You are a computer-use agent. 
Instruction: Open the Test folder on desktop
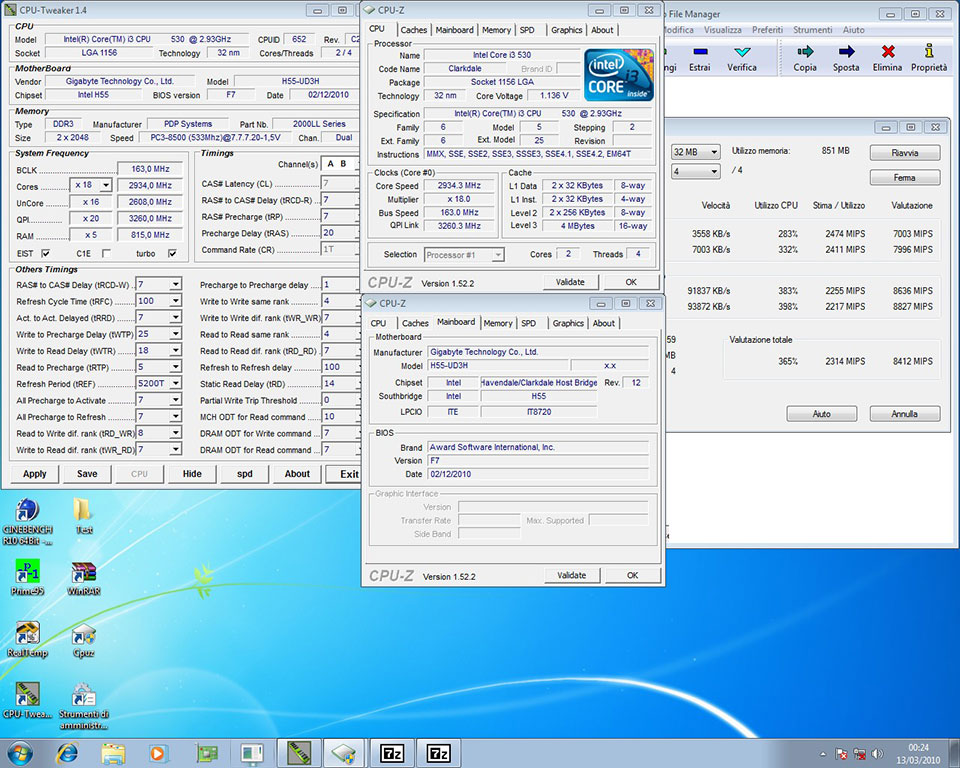(83, 516)
